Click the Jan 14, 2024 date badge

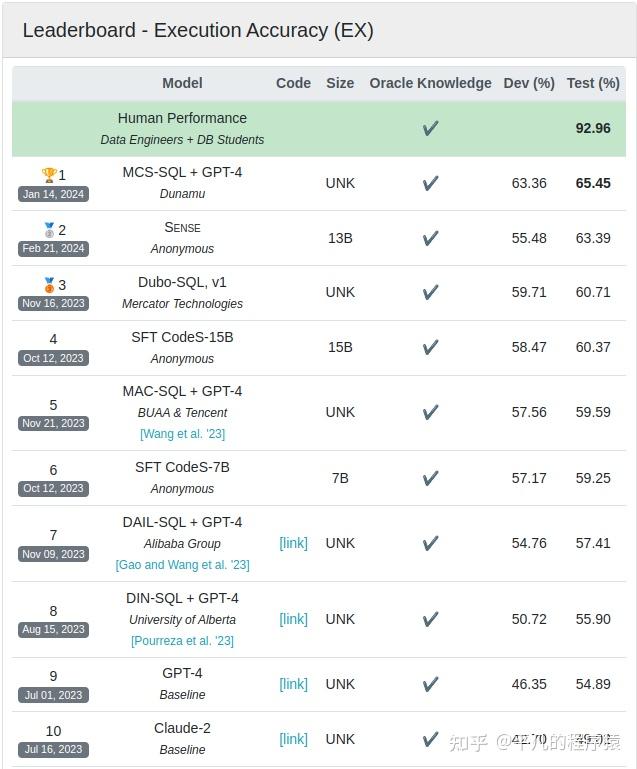pyautogui.click(x=53, y=194)
